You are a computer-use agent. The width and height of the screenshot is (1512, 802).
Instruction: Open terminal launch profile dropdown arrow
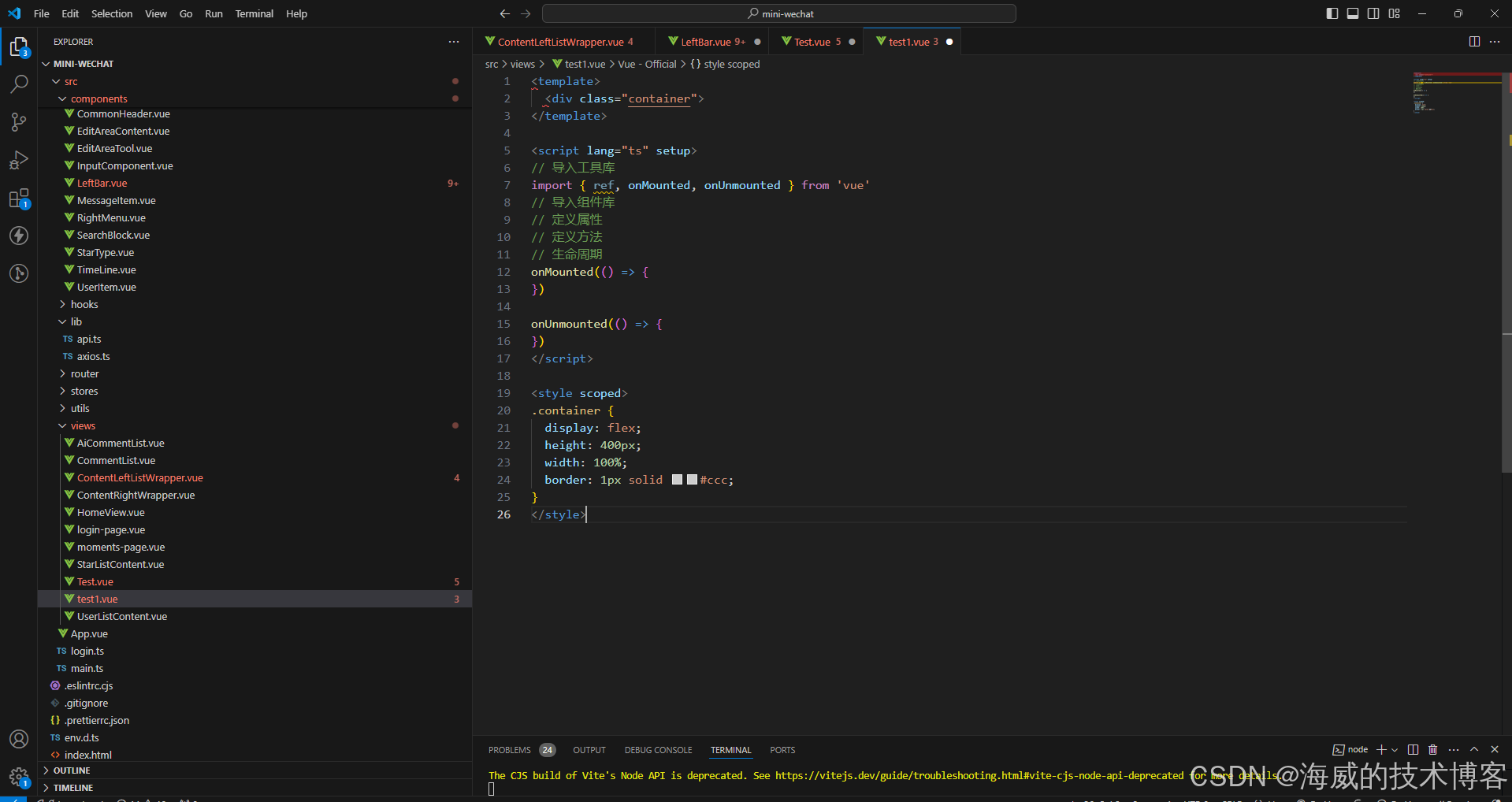point(1395,749)
